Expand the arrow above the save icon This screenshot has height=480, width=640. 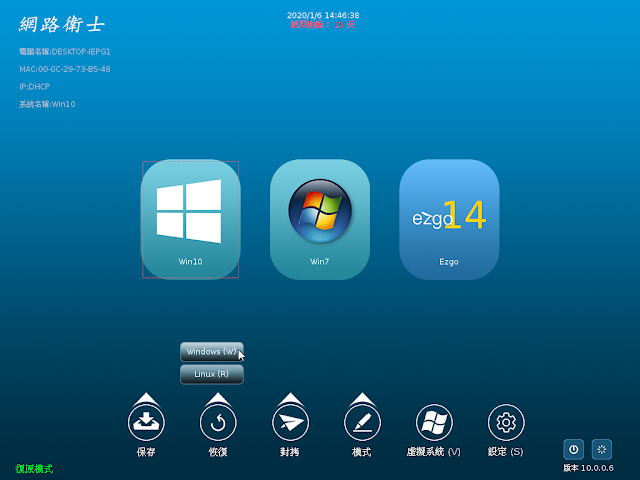[x=146, y=398]
